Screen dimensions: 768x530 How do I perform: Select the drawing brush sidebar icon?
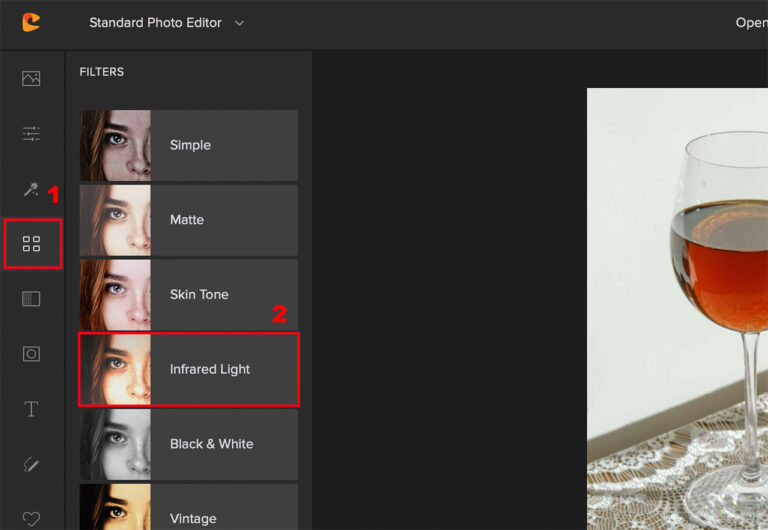tap(31, 464)
